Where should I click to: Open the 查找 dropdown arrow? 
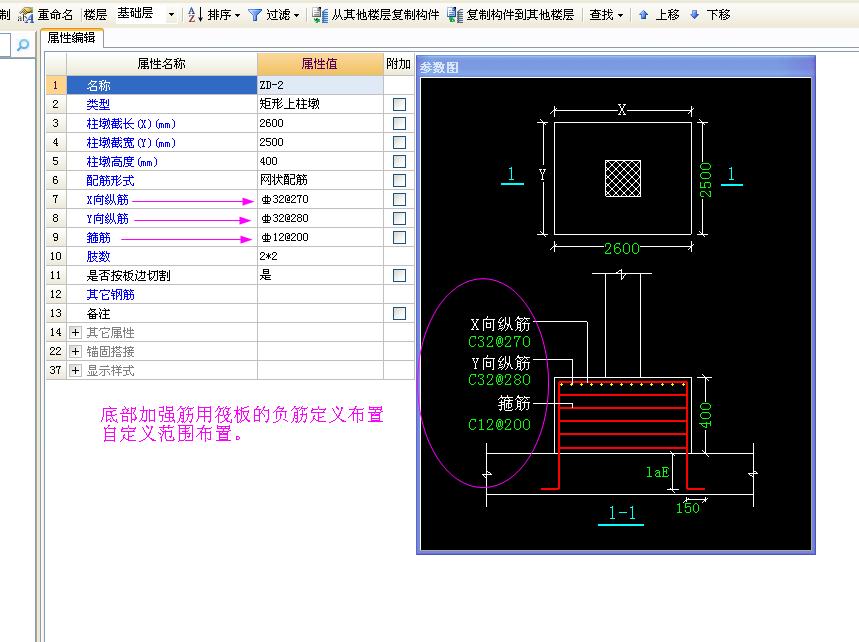coord(620,15)
